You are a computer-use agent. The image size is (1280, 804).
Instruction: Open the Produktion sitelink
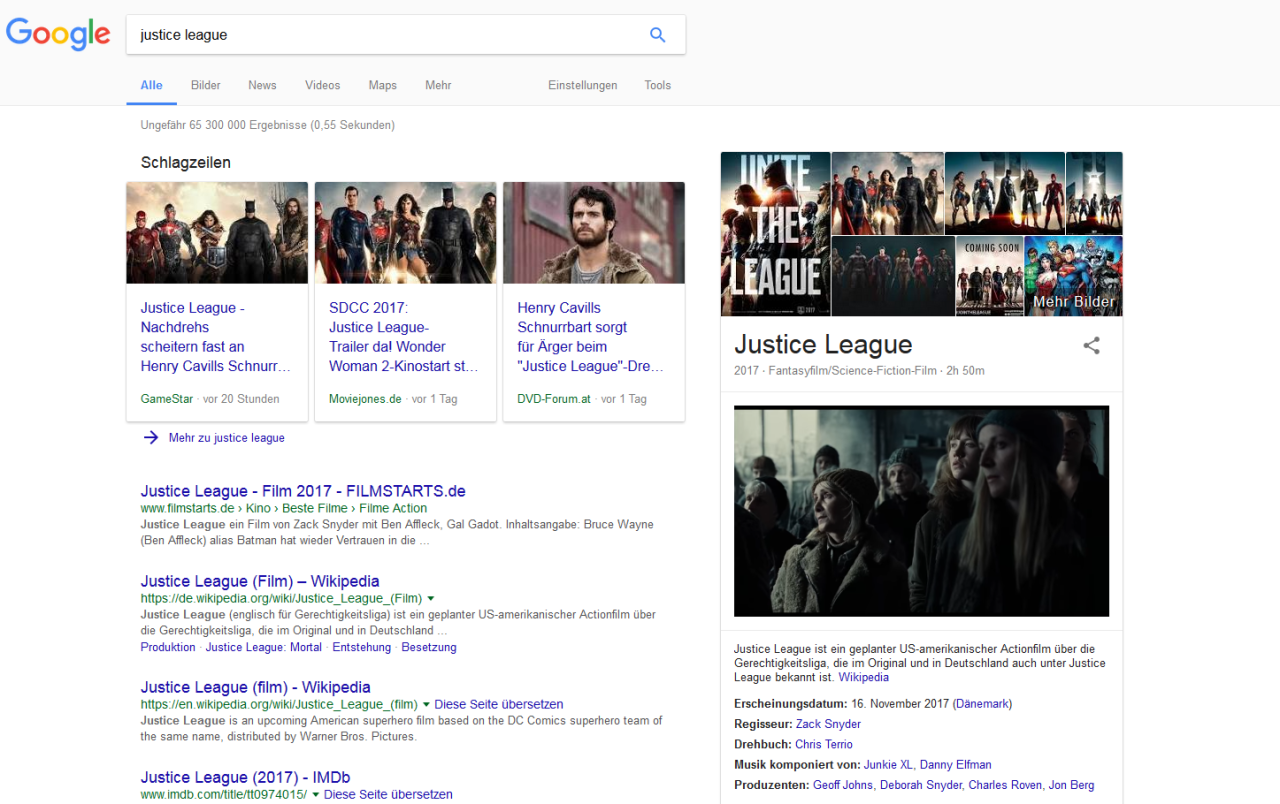(168, 647)
